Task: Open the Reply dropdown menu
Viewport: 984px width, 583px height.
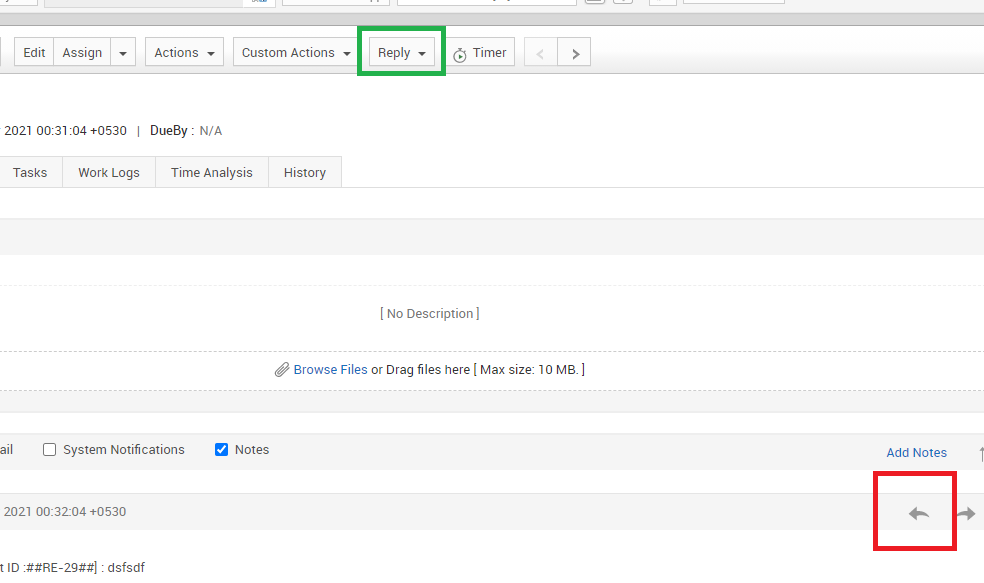Action: 402,53
